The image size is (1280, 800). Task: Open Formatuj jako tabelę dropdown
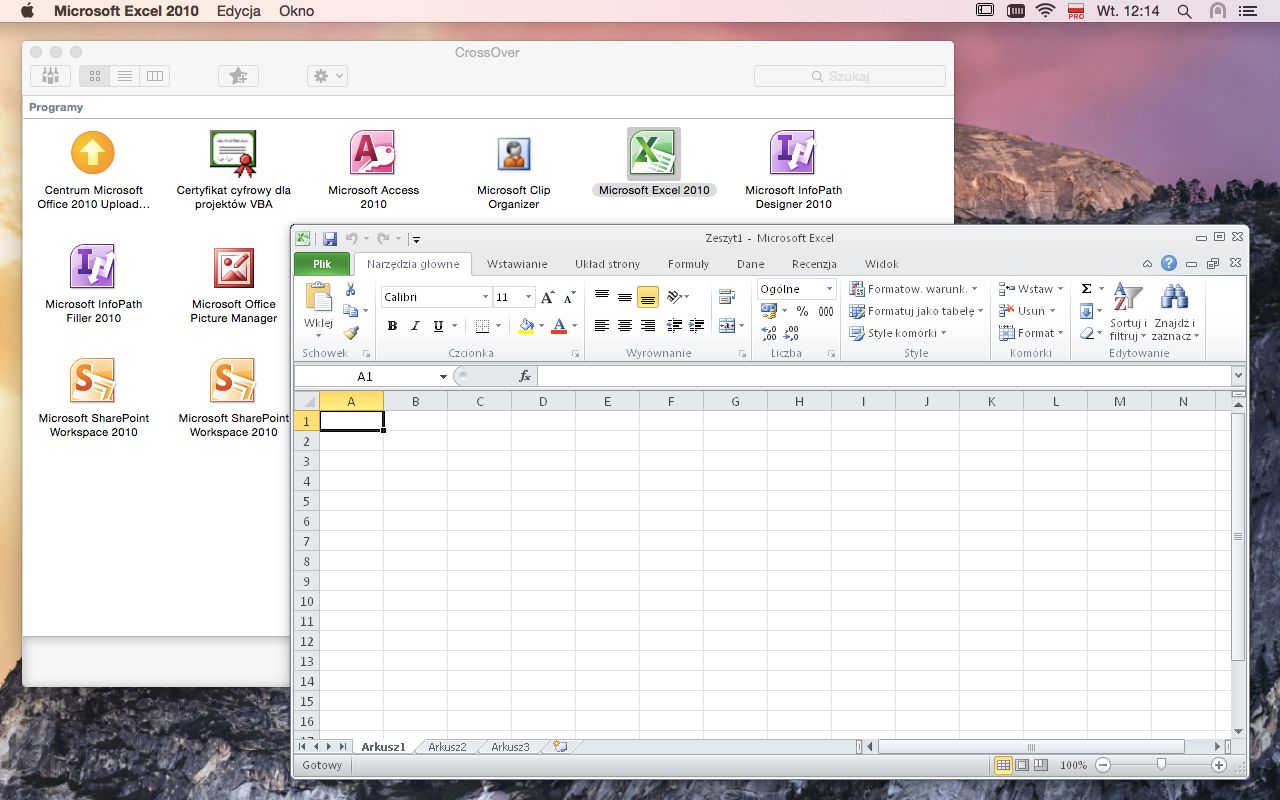click(917, 311)
